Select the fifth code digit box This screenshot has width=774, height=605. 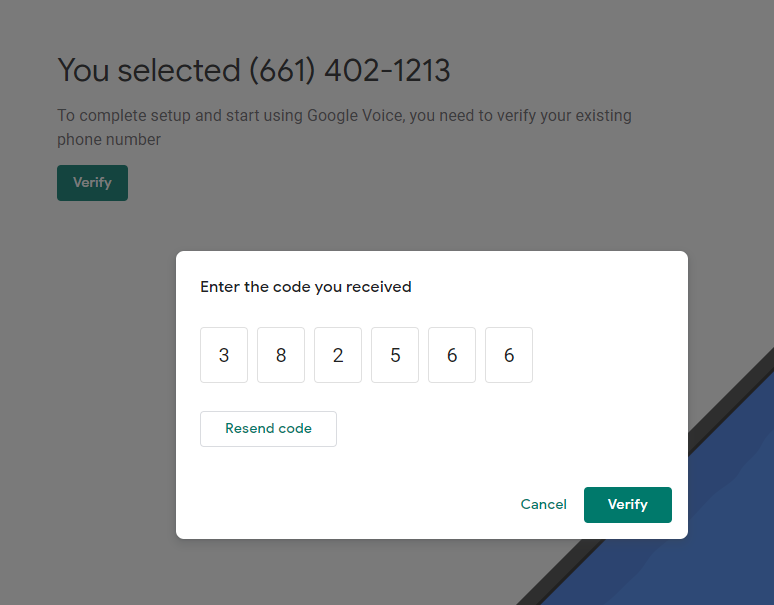pos(452,355)
